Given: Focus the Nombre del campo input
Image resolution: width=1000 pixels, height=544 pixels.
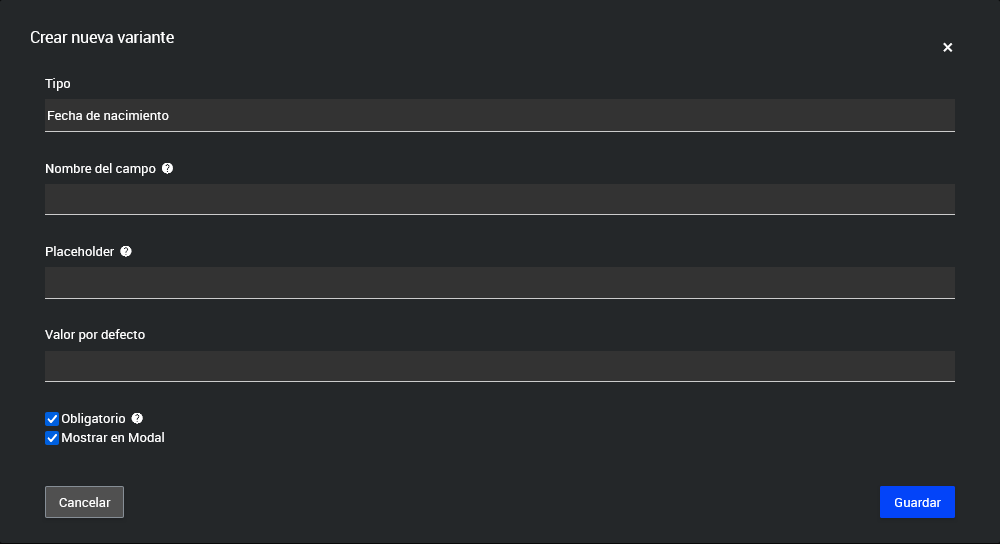Looking at the screenshot, I should pos(500,199).
